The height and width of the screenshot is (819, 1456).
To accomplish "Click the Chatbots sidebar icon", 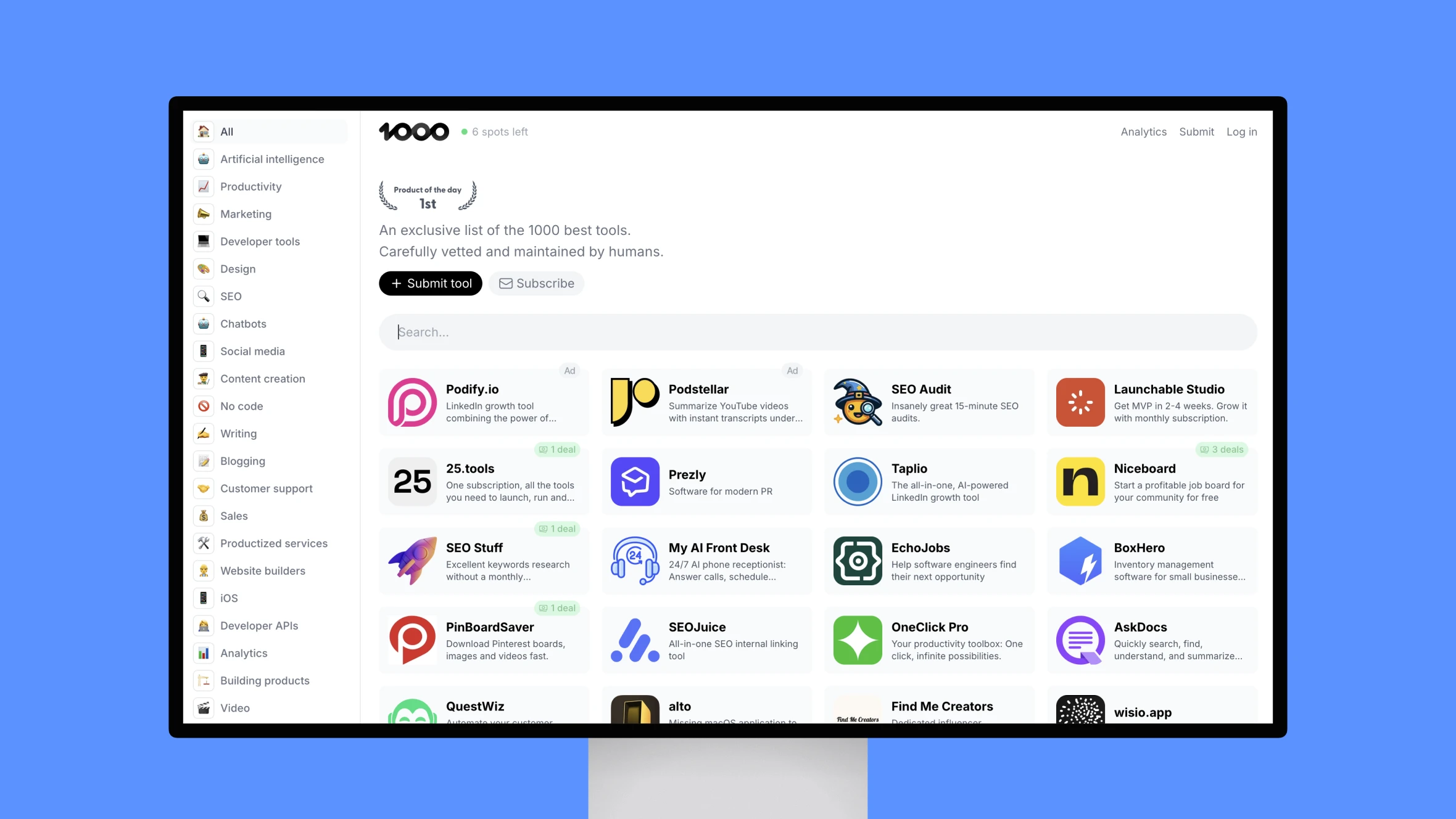I will pos(204,323).
